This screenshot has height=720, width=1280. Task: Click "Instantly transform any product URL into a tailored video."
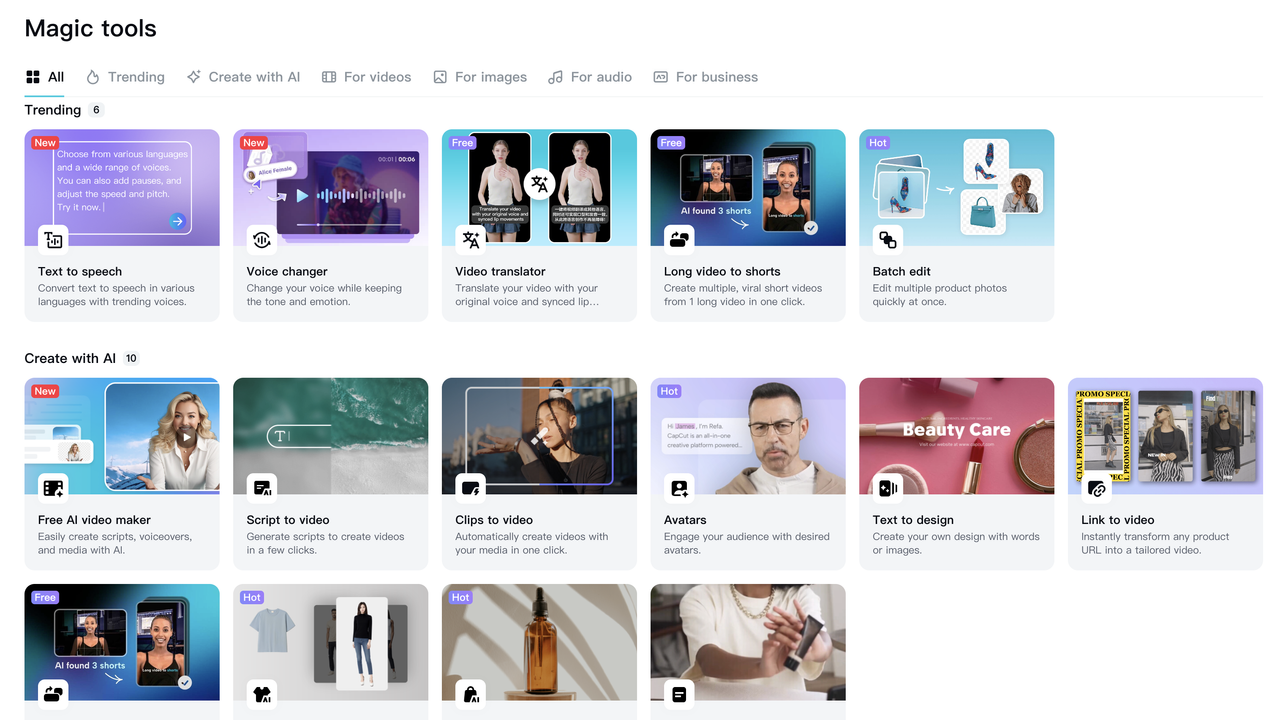point(1155,543)
